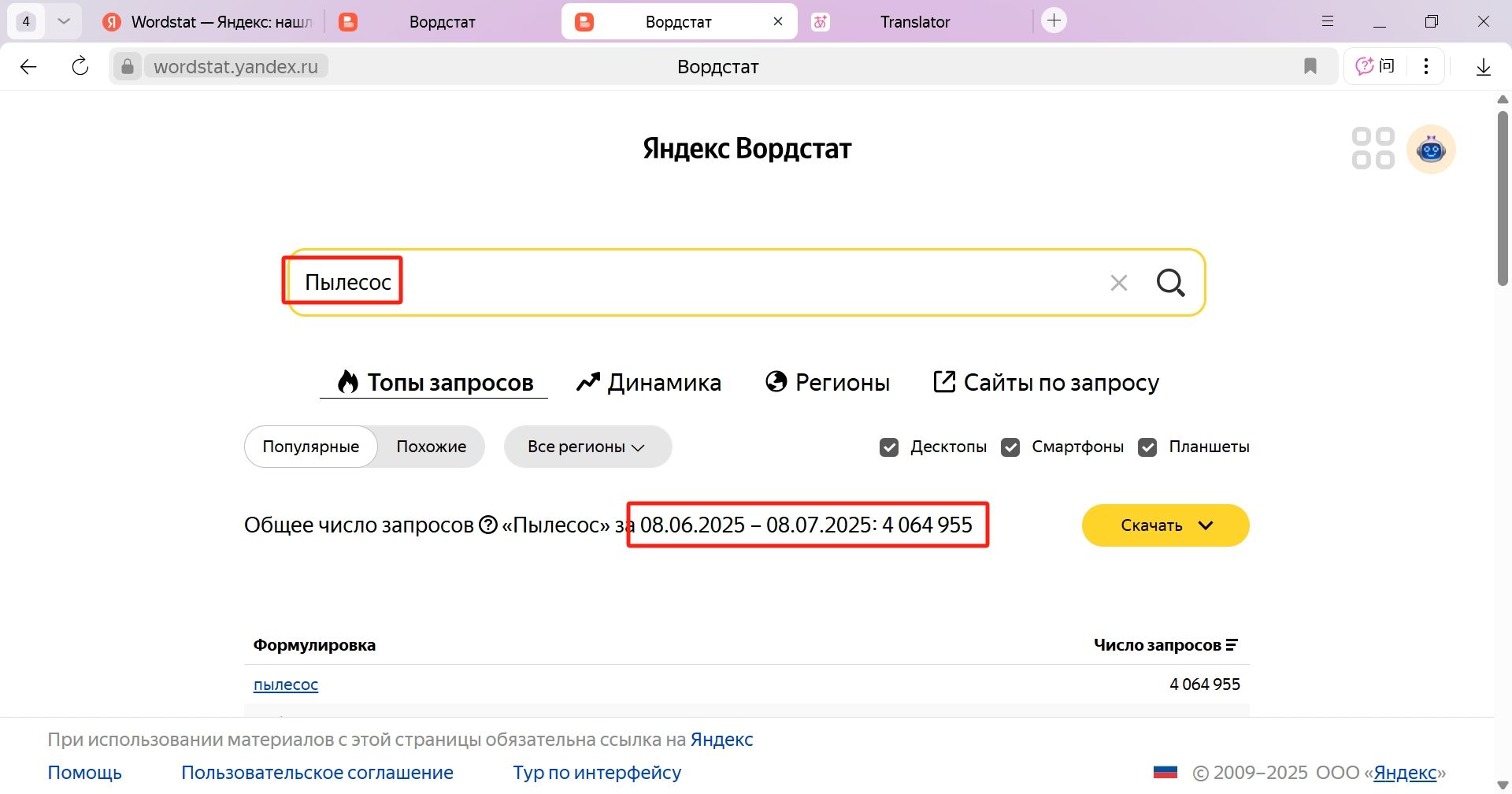Expand the browser tab list chevron
Image resolution: width=1512 pixels, height=794 pixels.
[x=65, y=21]
